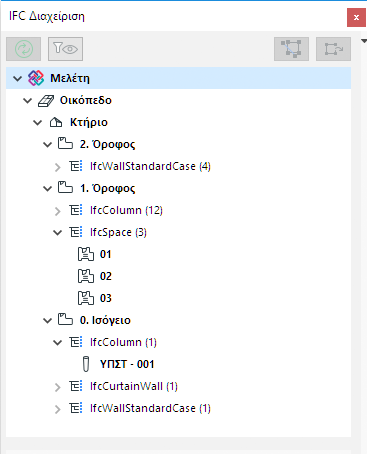Click the assign elements arrow button
The image size is (367, 454).
[333, 49]
